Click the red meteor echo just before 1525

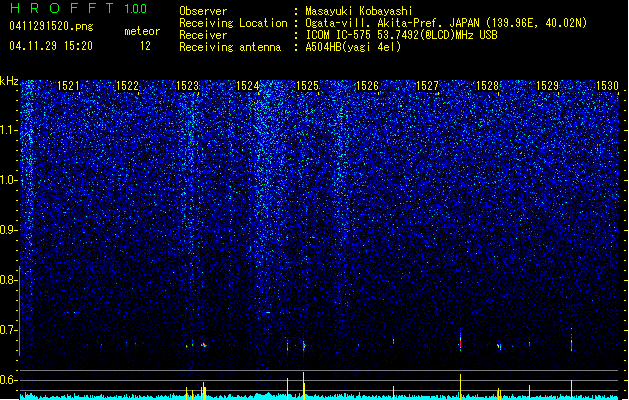click(287, 346)
